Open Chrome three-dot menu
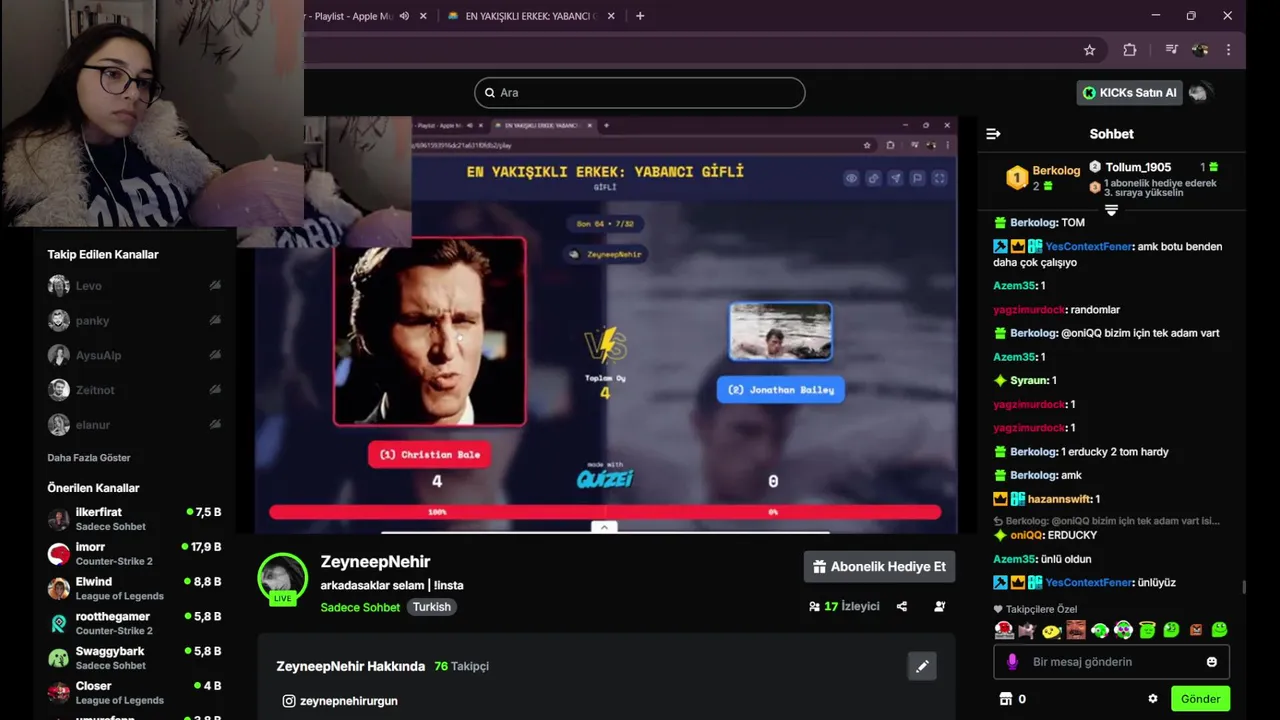The image size is (1280, 720). click(x=1228, y=50)
